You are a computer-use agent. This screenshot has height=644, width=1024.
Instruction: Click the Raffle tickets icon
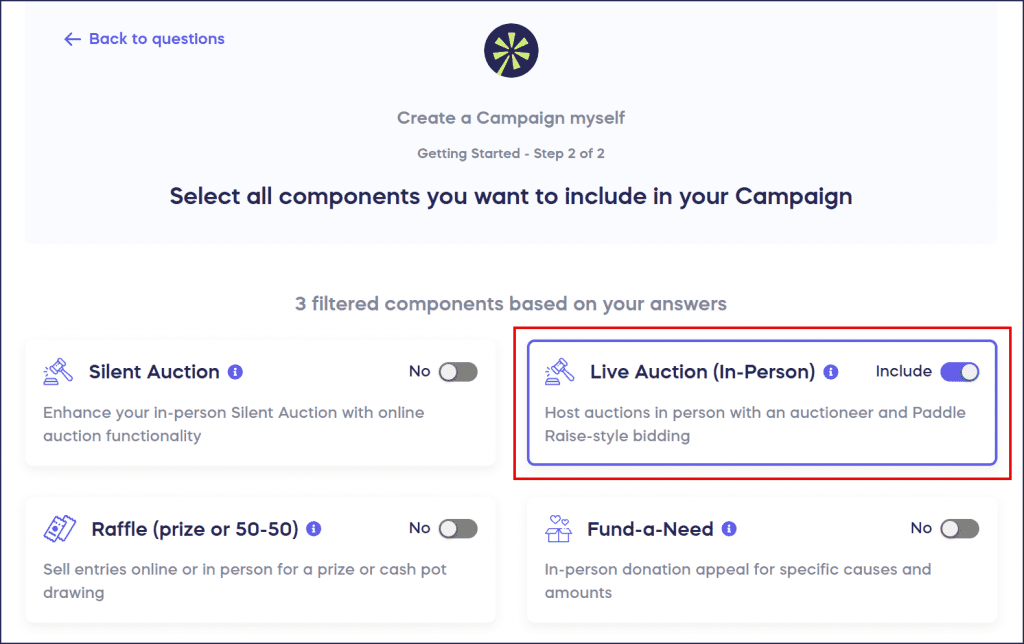coord(60,528)
